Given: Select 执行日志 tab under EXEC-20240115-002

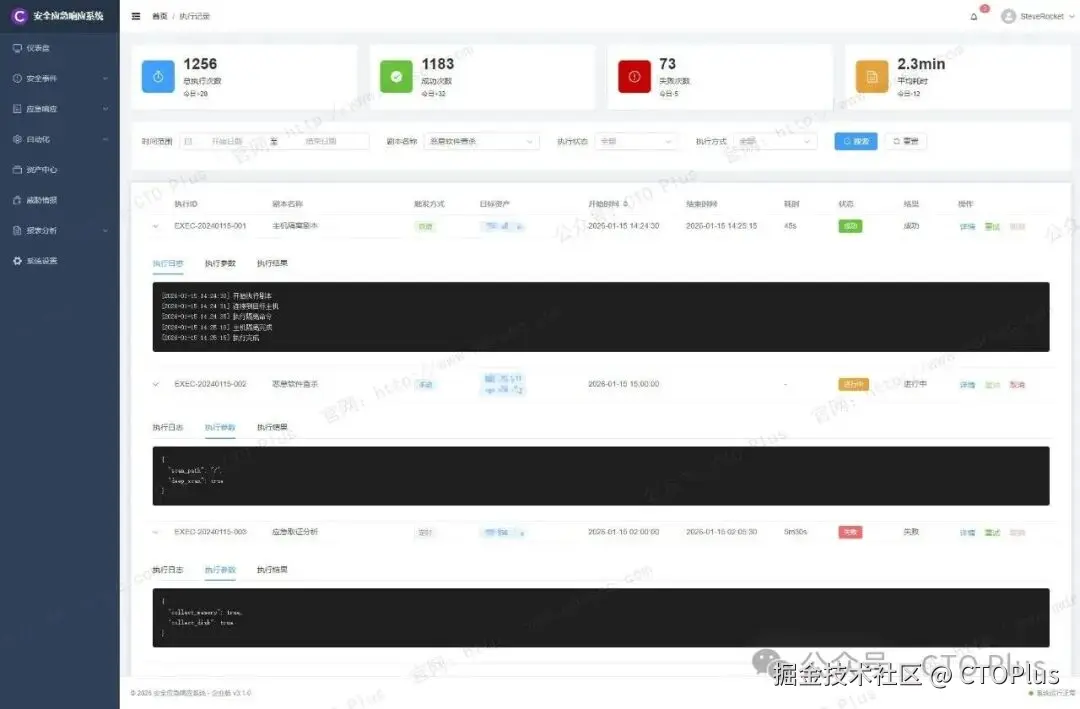Looking at the screenshot, I should point(168,427).
